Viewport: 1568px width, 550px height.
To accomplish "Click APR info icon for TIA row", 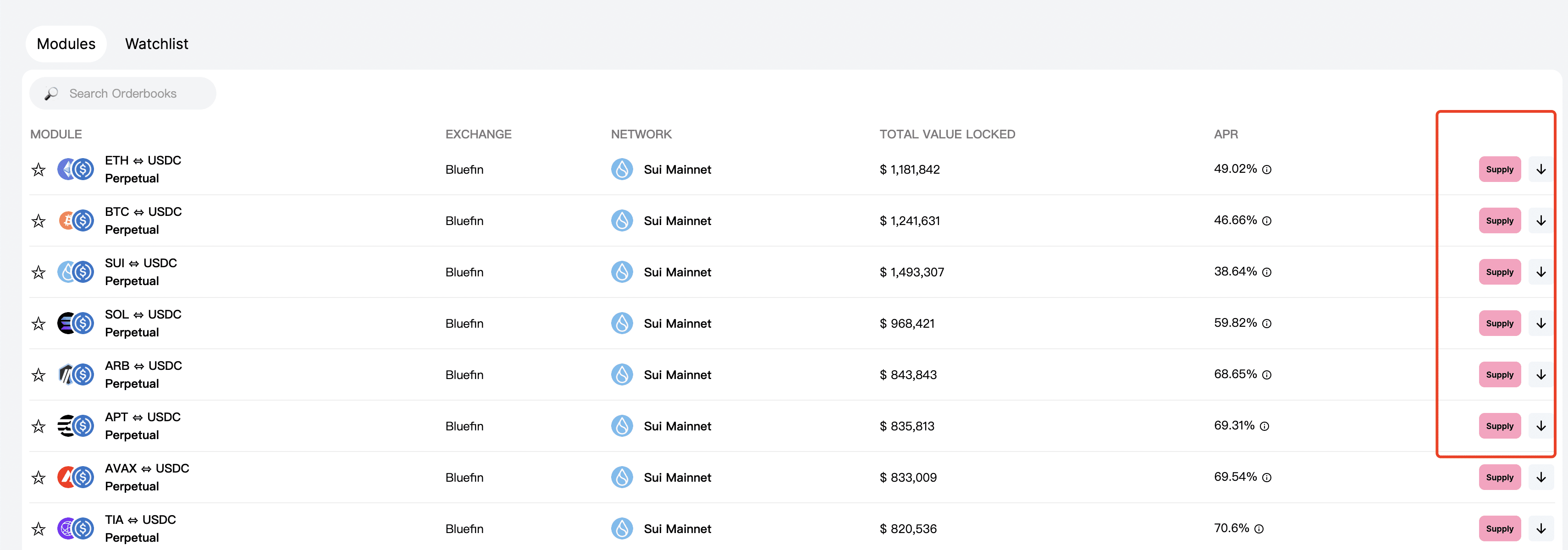I will tap(1259, 529).
